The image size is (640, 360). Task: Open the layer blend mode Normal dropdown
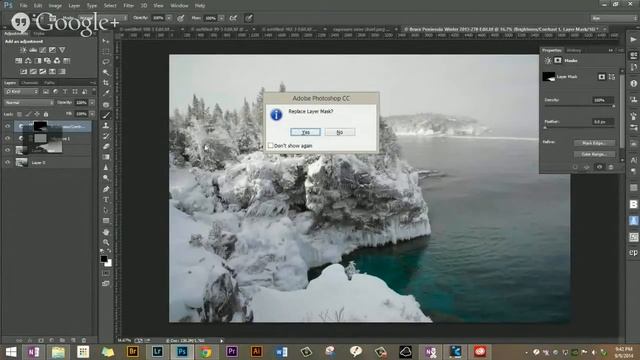pyautogui.click(x=28, y=102)
